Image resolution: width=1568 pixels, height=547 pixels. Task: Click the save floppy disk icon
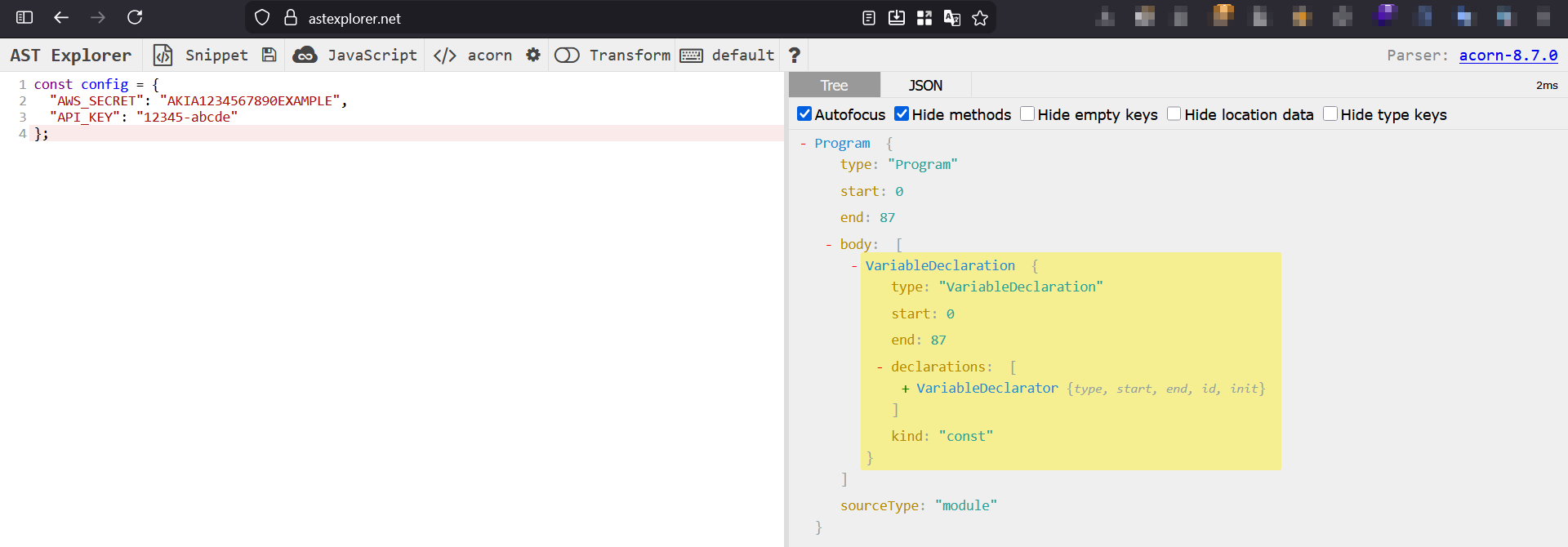pos(269,55)
